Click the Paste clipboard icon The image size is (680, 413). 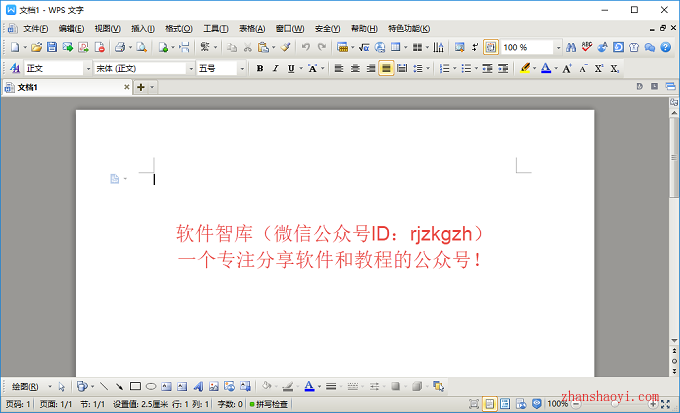[x=263, y=47]
